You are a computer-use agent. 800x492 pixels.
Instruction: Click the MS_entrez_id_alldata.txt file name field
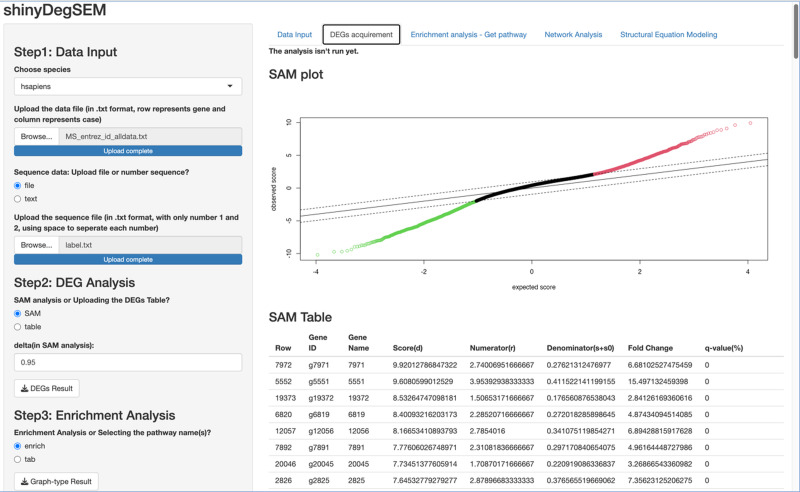click(x=150, y=136)
